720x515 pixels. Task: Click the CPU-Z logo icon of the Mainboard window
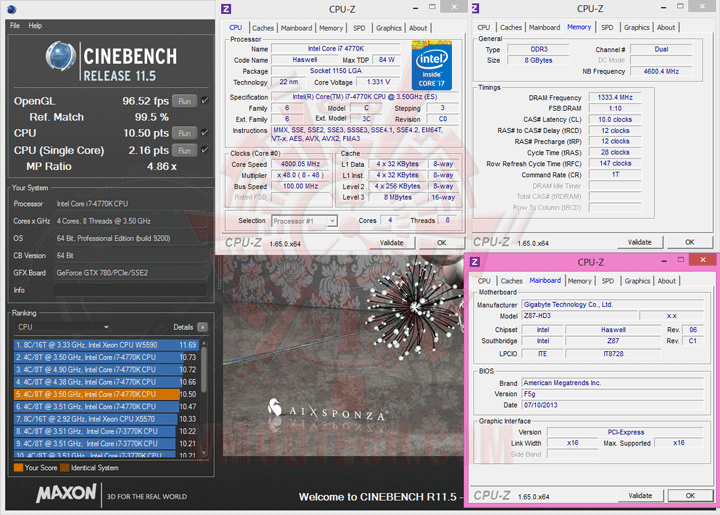[x=475, y=262]
